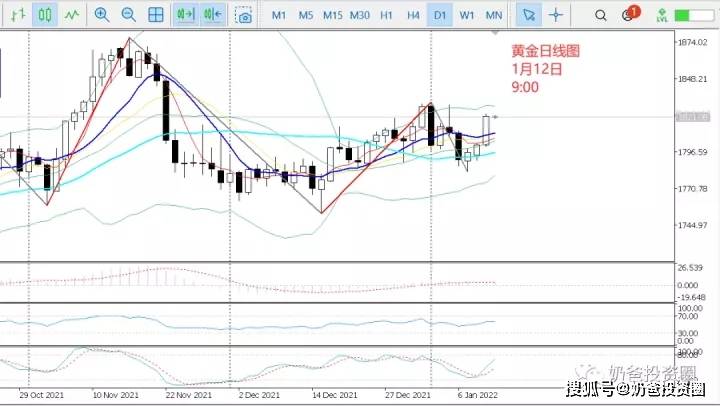Select the candlestick chart mode
The image size is (720, 406).
pyautogui.click(x=45, y=15)
